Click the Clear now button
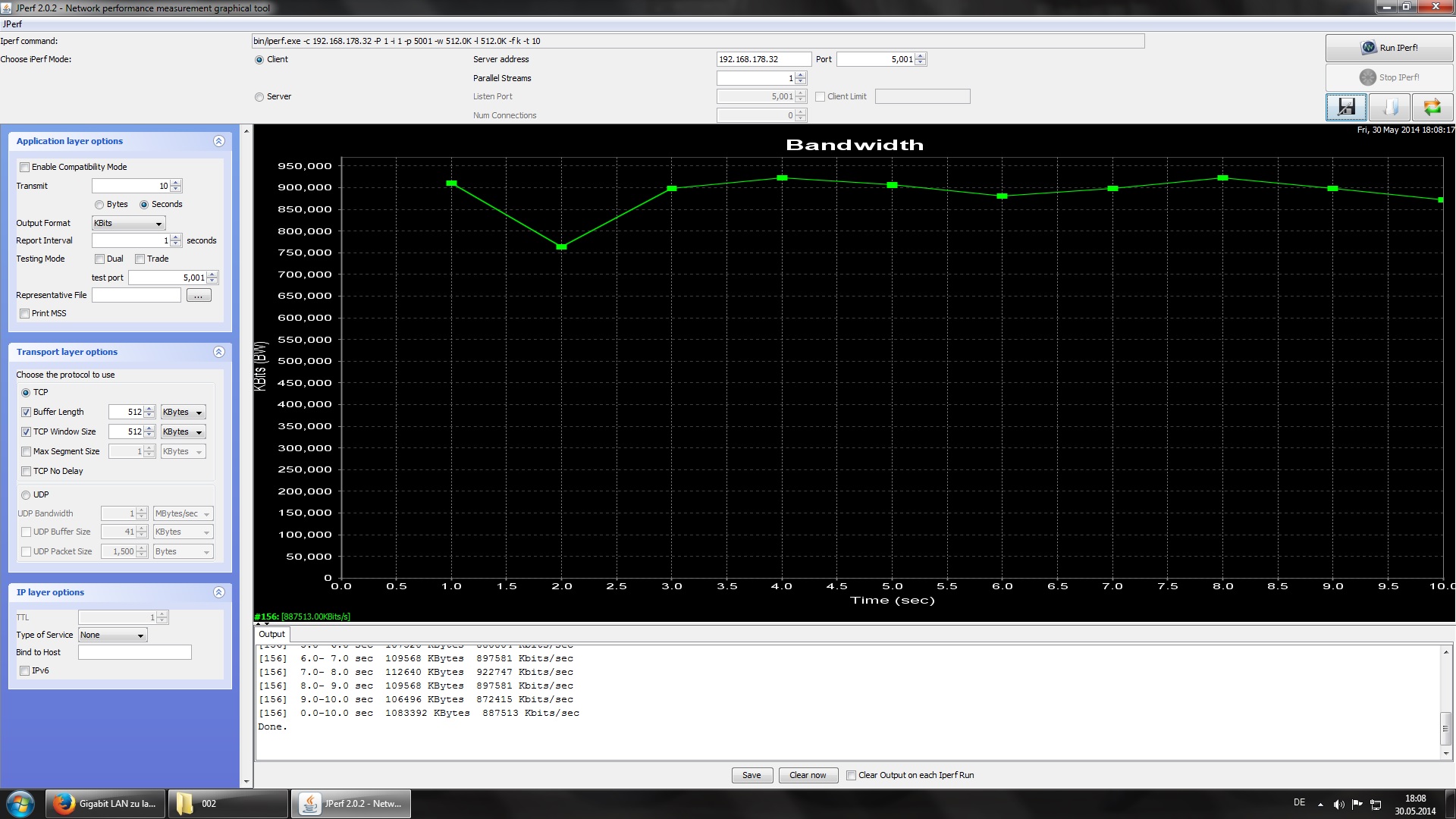Viewport: 1456px width, 819px height. click(808, 775)
